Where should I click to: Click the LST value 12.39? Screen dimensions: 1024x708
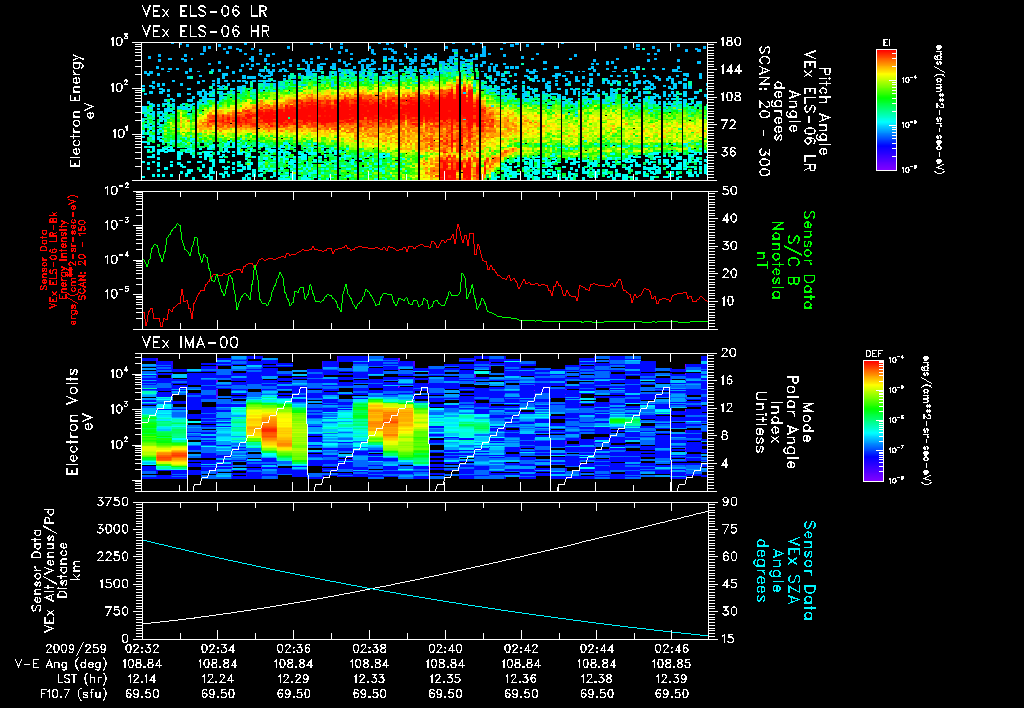pyautogui.click(x=672, y=679)
